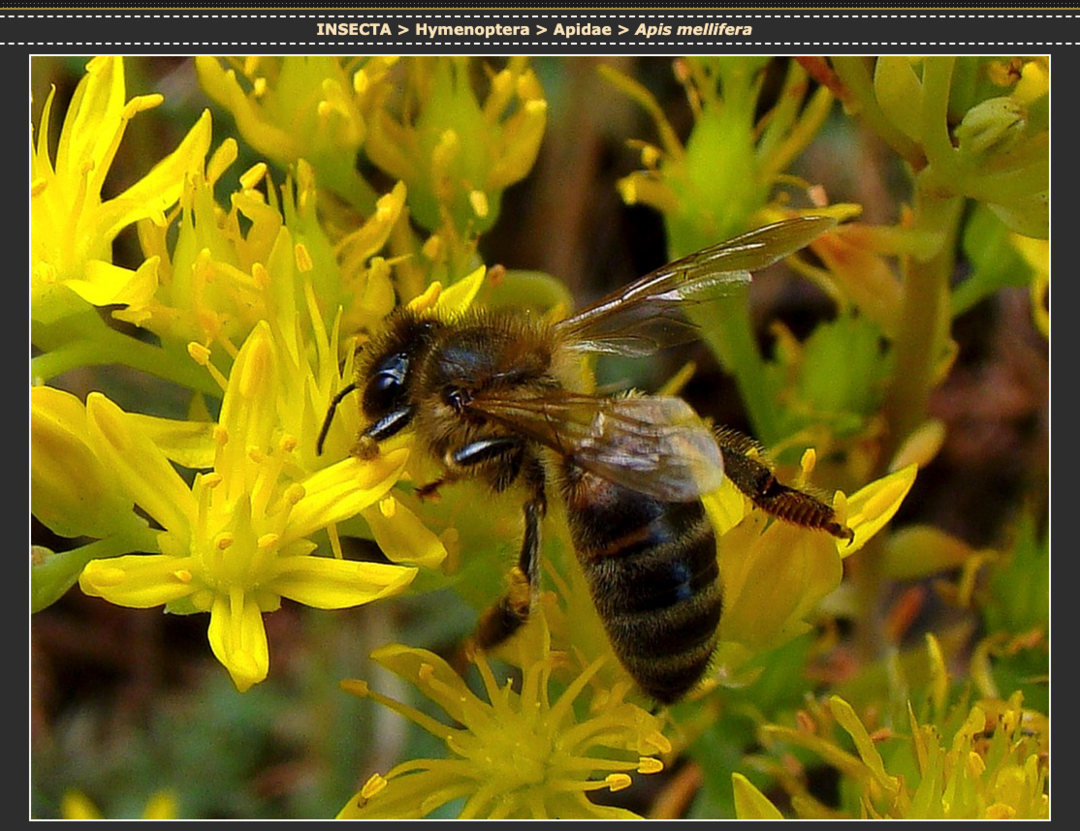Screen dimensions: 1080x831
Task: Click the green flower bud at top right
Action: [988, 125]
